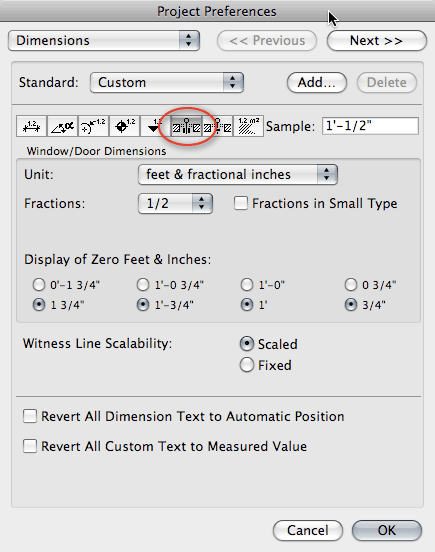Select the Radial Dimensions icon
The width and height of the screenshot is (435, 552).
pyautogui.click(x=93, y=126)
